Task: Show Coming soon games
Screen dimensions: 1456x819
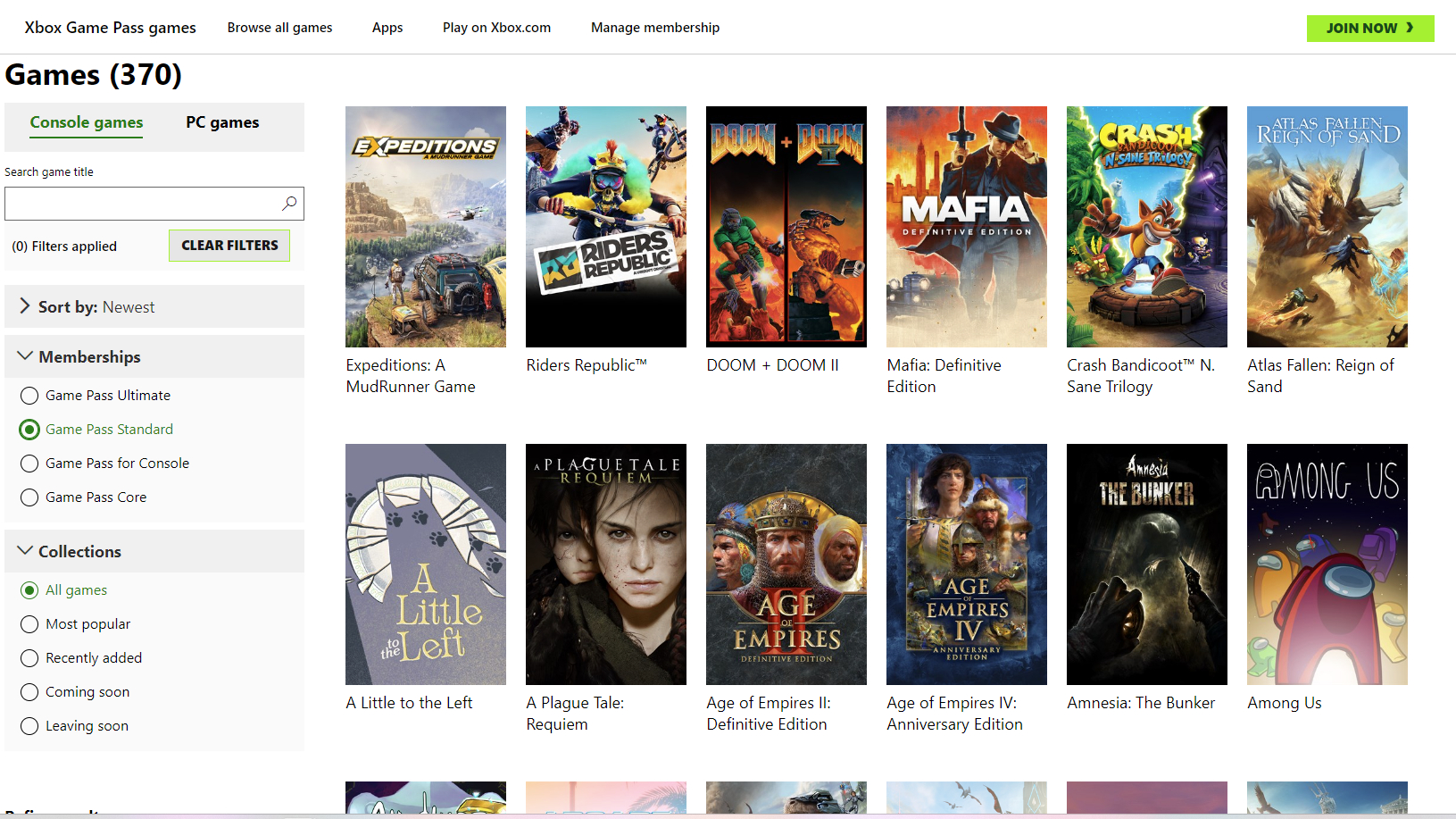Action: pos(29,692)
